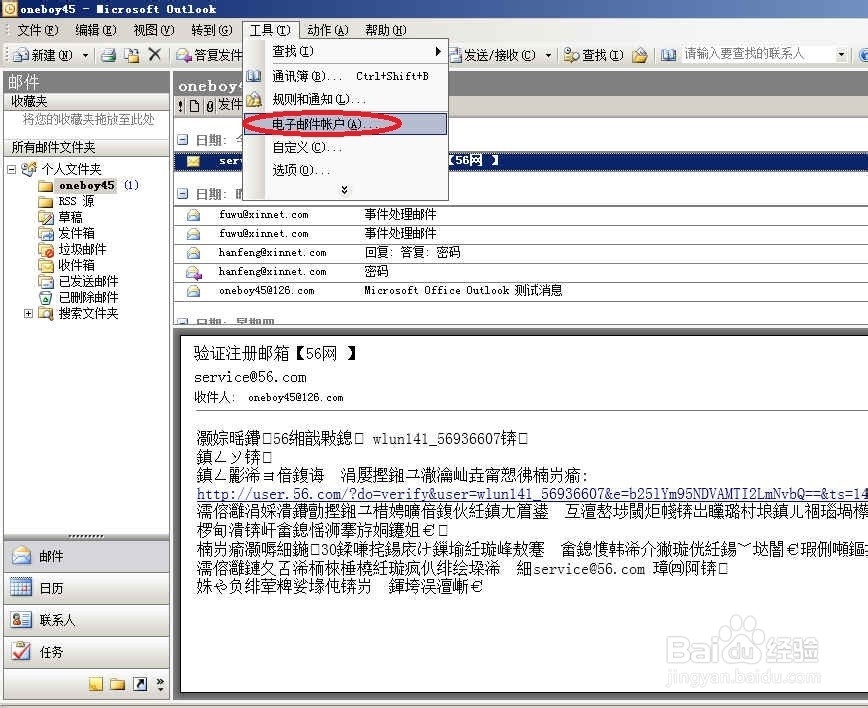Viewport: 868px width, 708px height.
Task: Select 电子邮件帐户 in Tools menu
Action: [x=345, y=124]
